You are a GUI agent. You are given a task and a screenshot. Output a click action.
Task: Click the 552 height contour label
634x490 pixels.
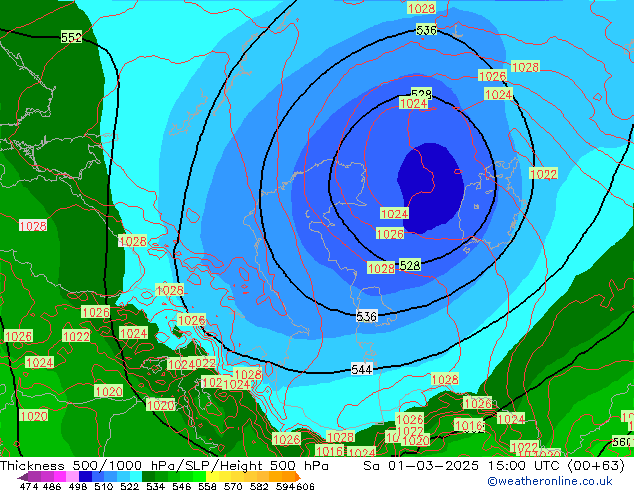point(71,37)
